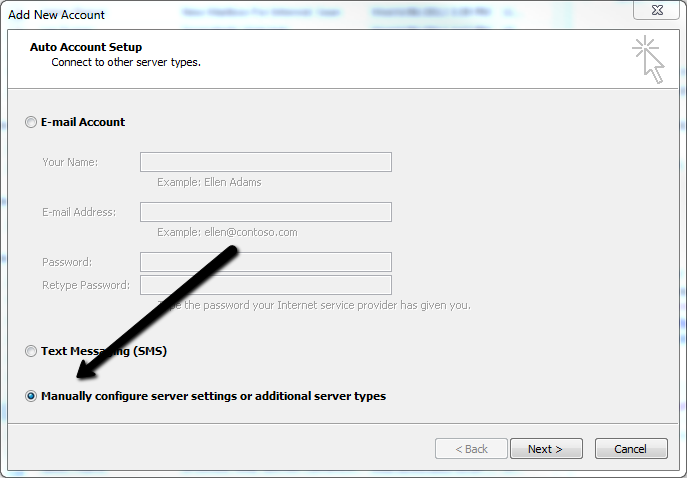The width and height of the screenshot is (687, 478).
Task: Click the Cancel button
Action: pyautogui.click(x=630, y=449)
